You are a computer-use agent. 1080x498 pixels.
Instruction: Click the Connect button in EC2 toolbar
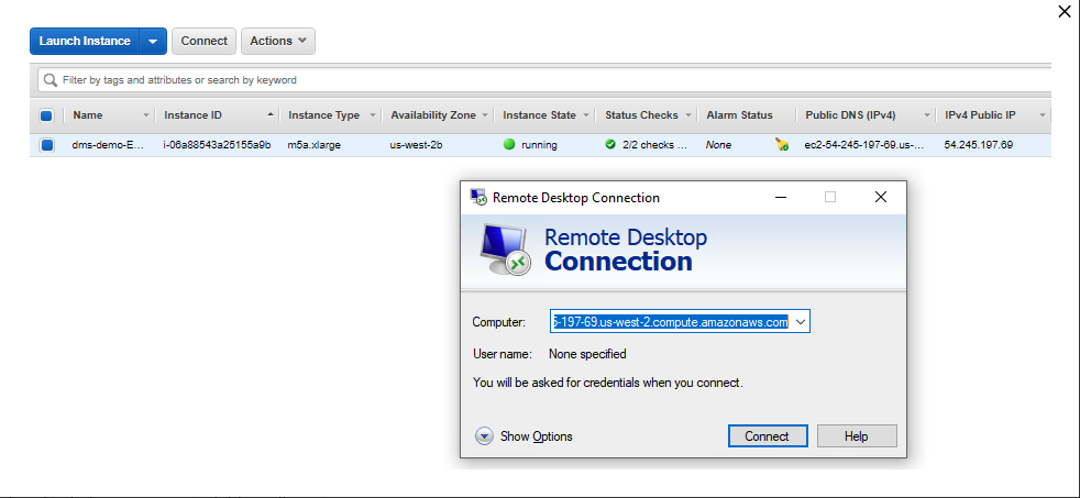point(204,41)
